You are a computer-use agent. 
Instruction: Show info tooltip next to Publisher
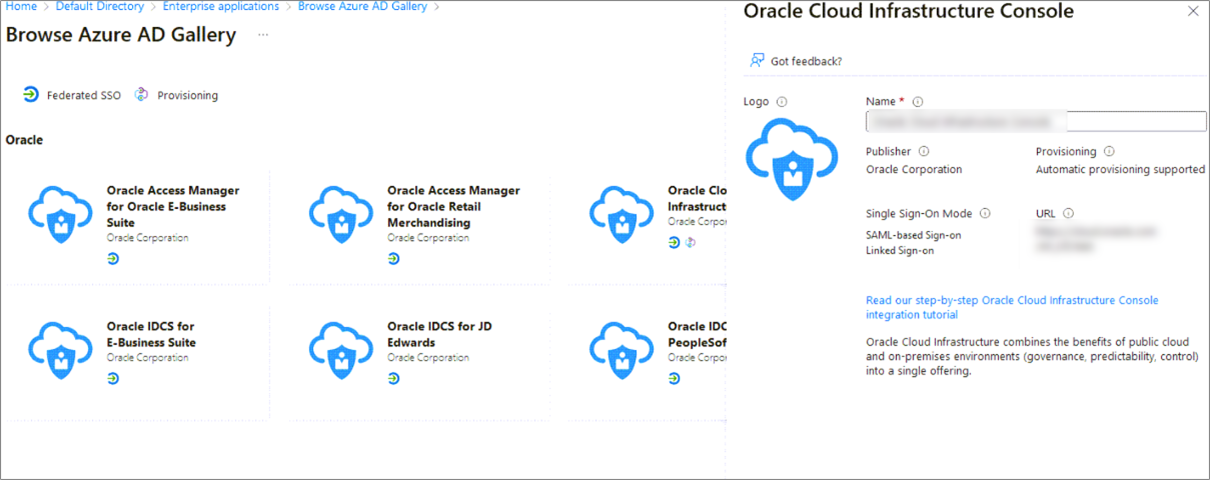(x=924, y=151)
